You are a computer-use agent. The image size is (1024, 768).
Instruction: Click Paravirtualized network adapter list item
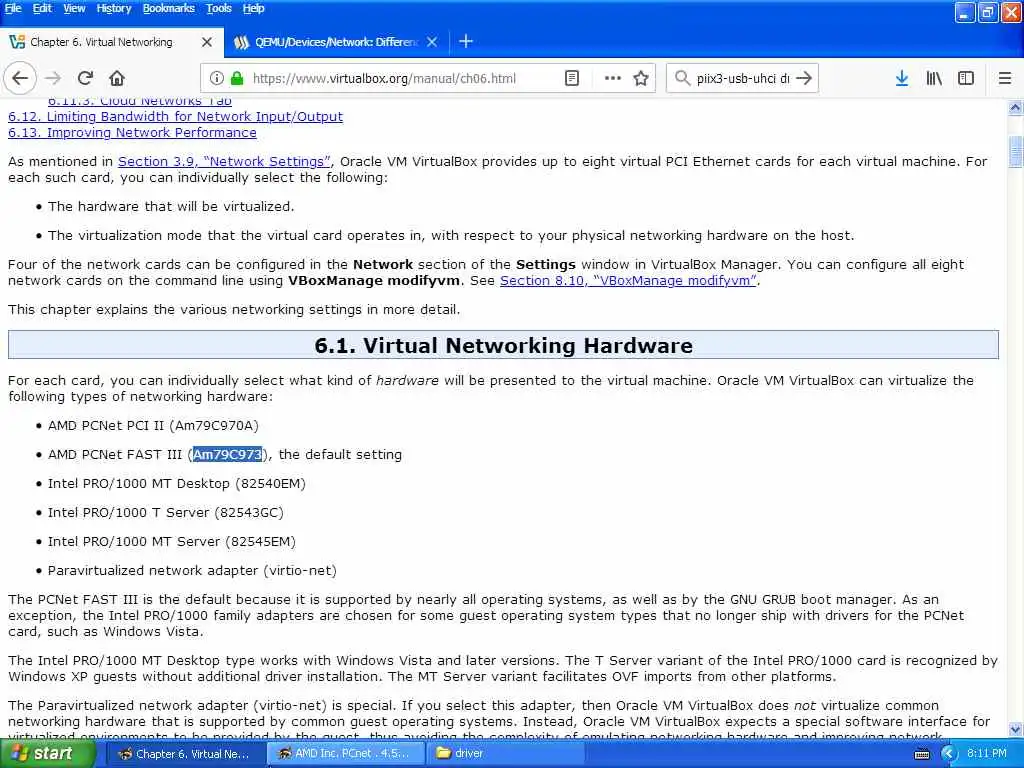192,571
